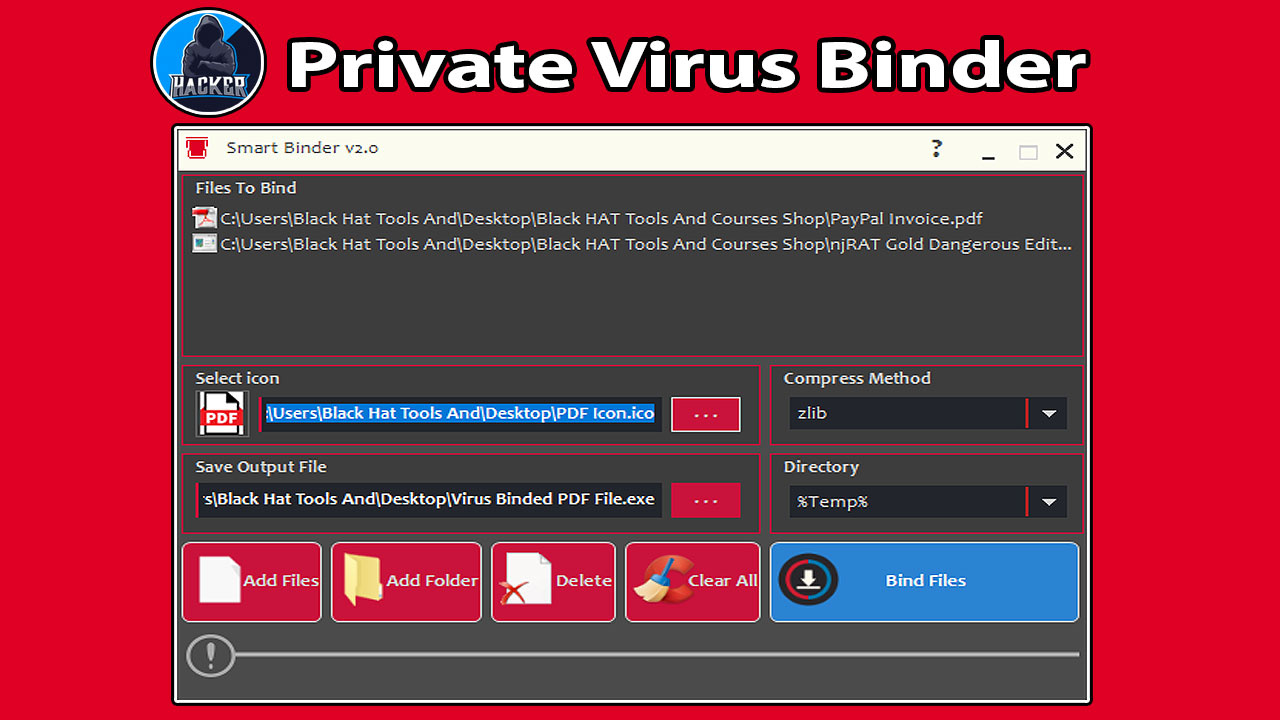Click the Directory label

coord(821,467)
